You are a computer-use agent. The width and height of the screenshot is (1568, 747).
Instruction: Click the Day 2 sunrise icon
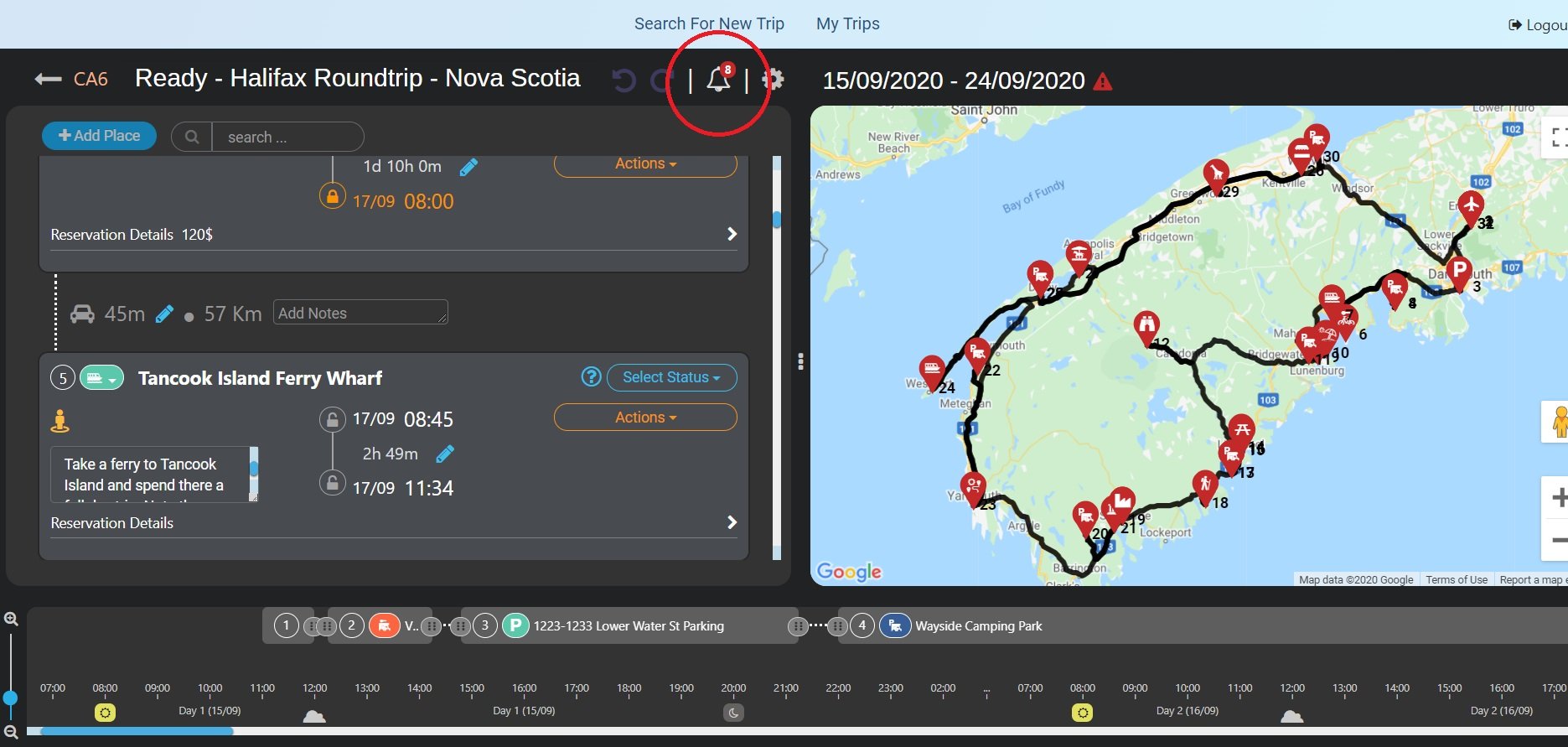(x=1083, y=713)
